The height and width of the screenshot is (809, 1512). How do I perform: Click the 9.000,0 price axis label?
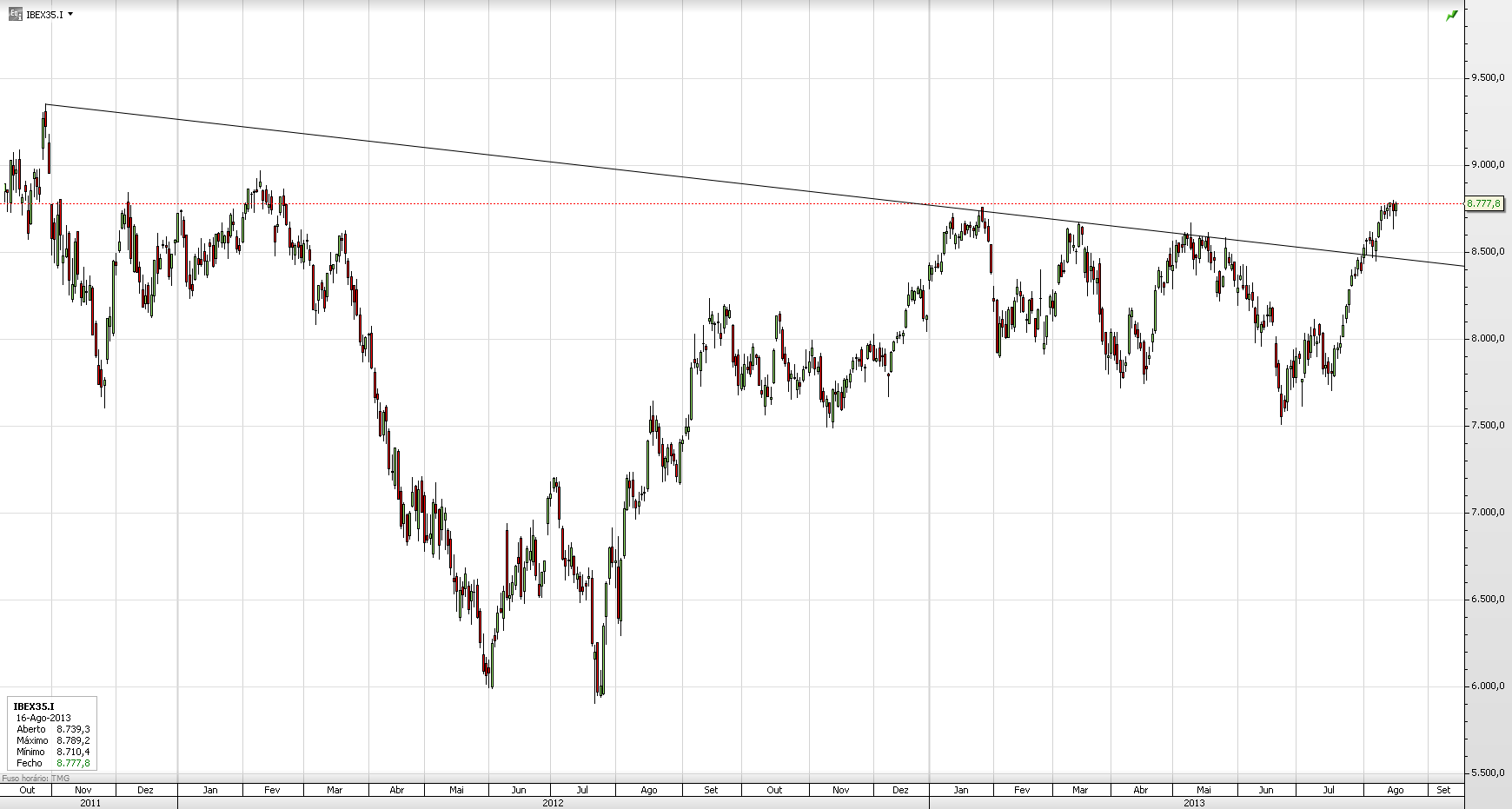(1487, 165)
